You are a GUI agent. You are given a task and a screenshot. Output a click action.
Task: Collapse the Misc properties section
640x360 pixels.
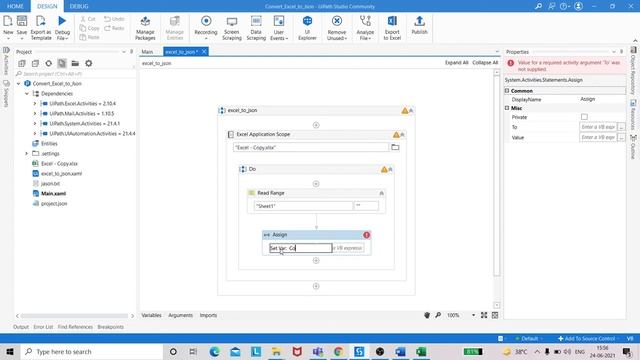(x=507, y=108)
